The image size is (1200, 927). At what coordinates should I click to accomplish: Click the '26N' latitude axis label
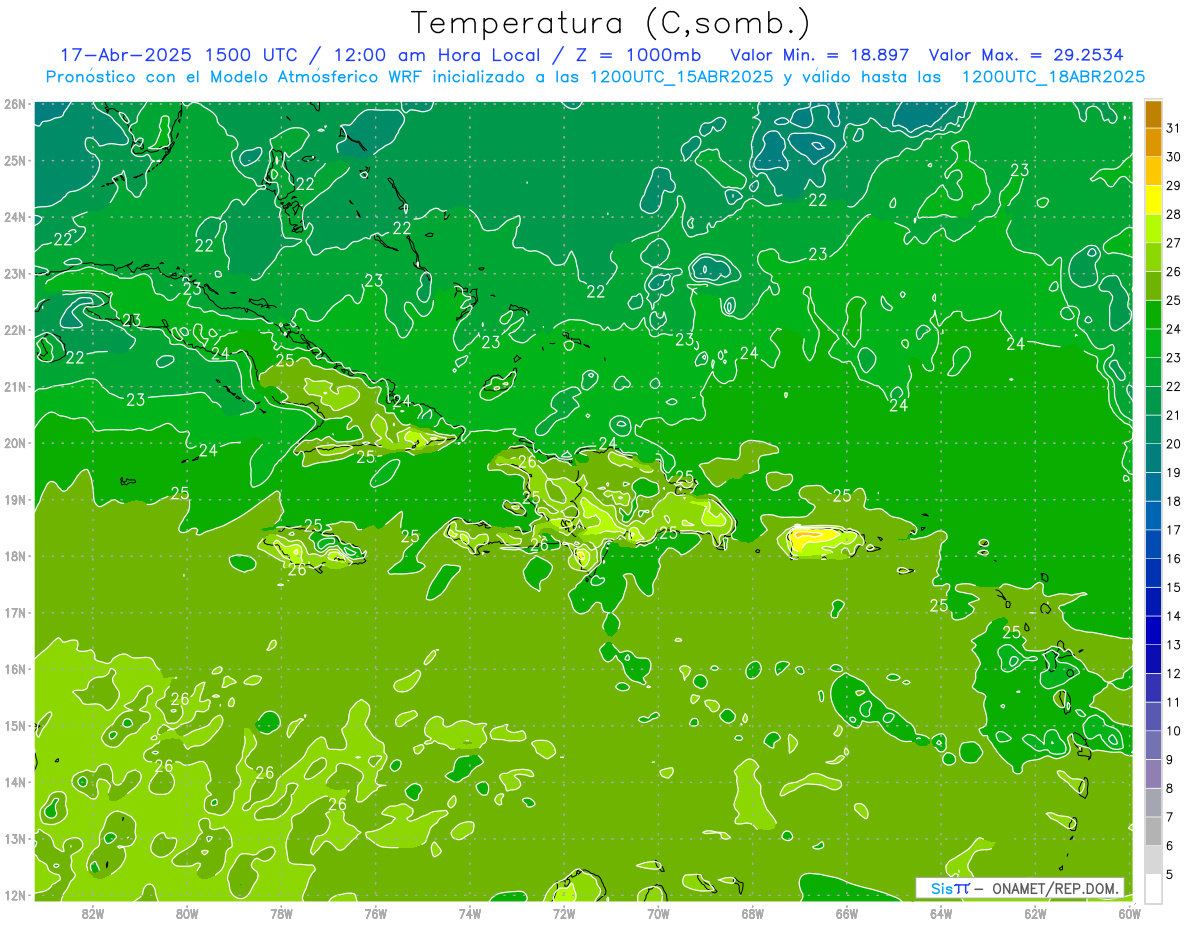point(14,104)
